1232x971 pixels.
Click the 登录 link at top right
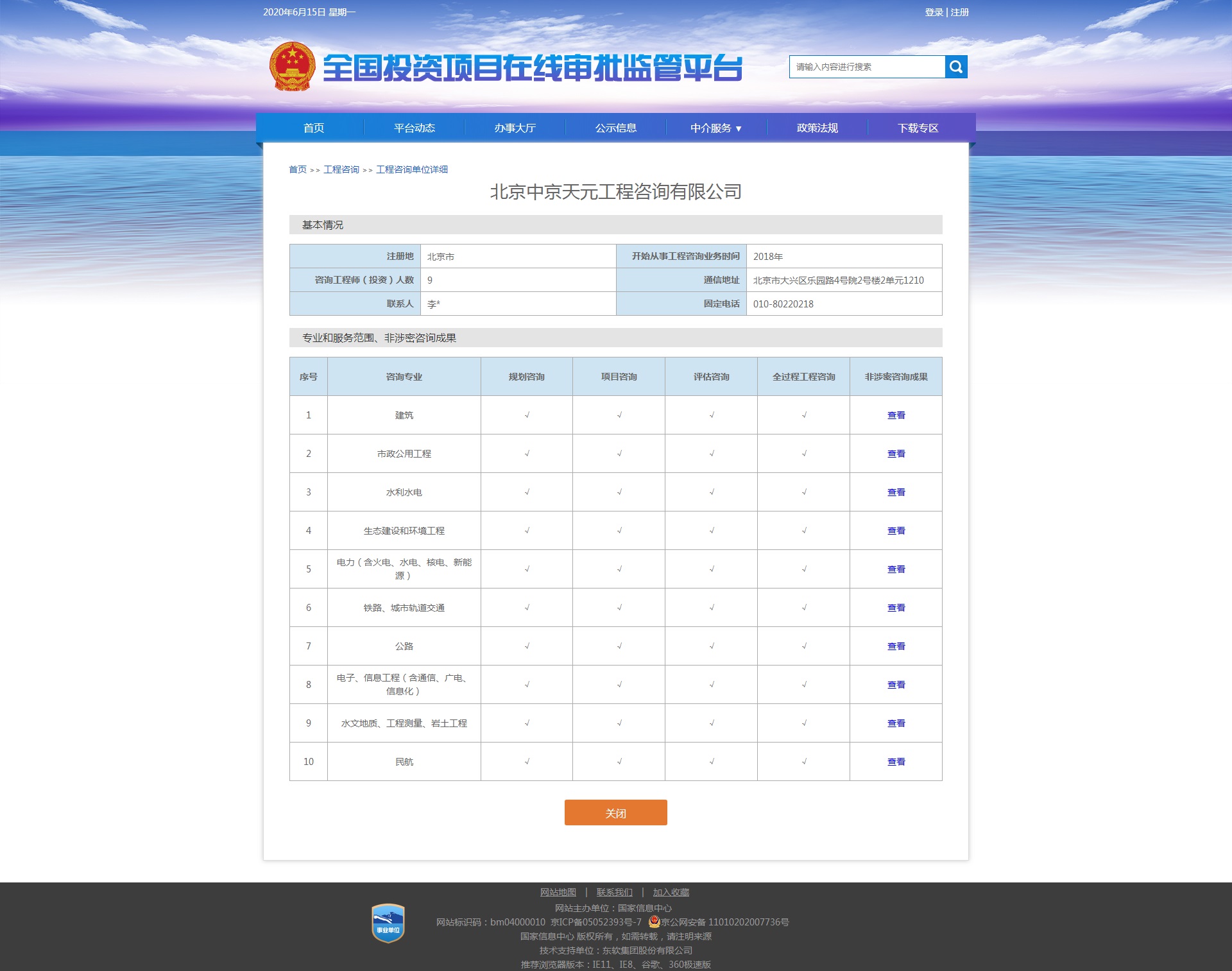[934, 12]
